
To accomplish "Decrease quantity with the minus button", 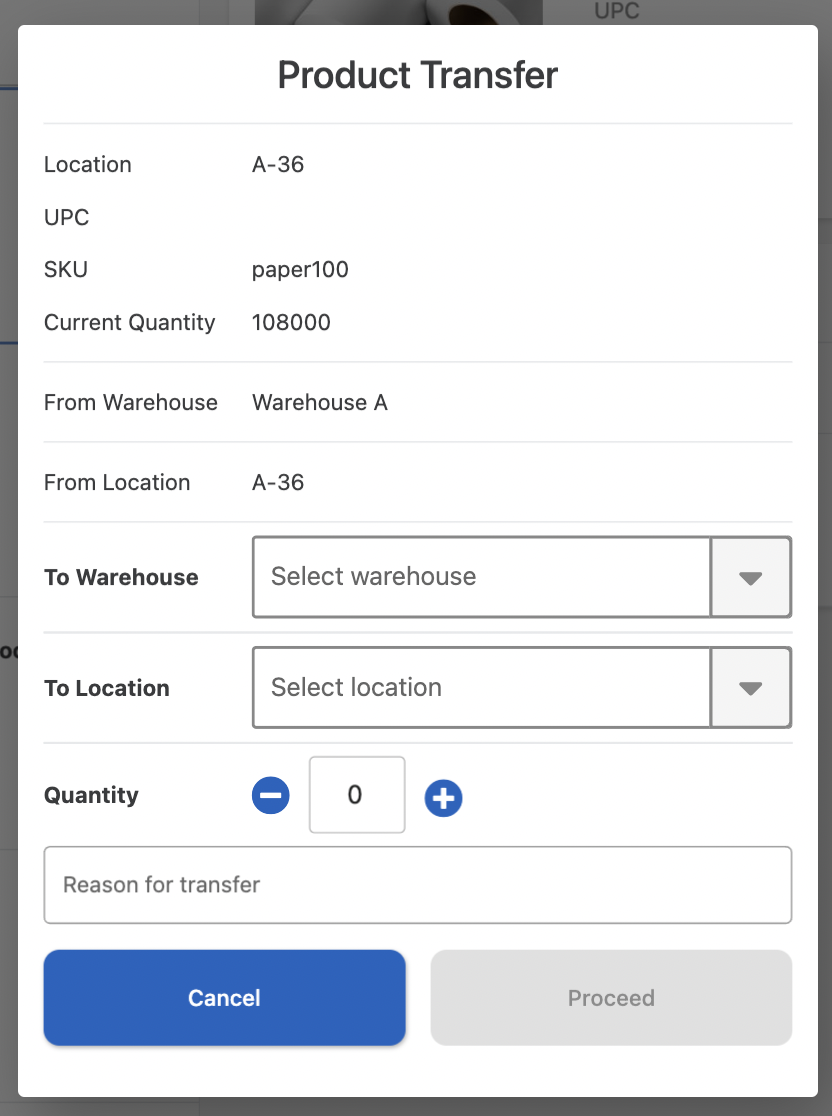I will (270, 796).
